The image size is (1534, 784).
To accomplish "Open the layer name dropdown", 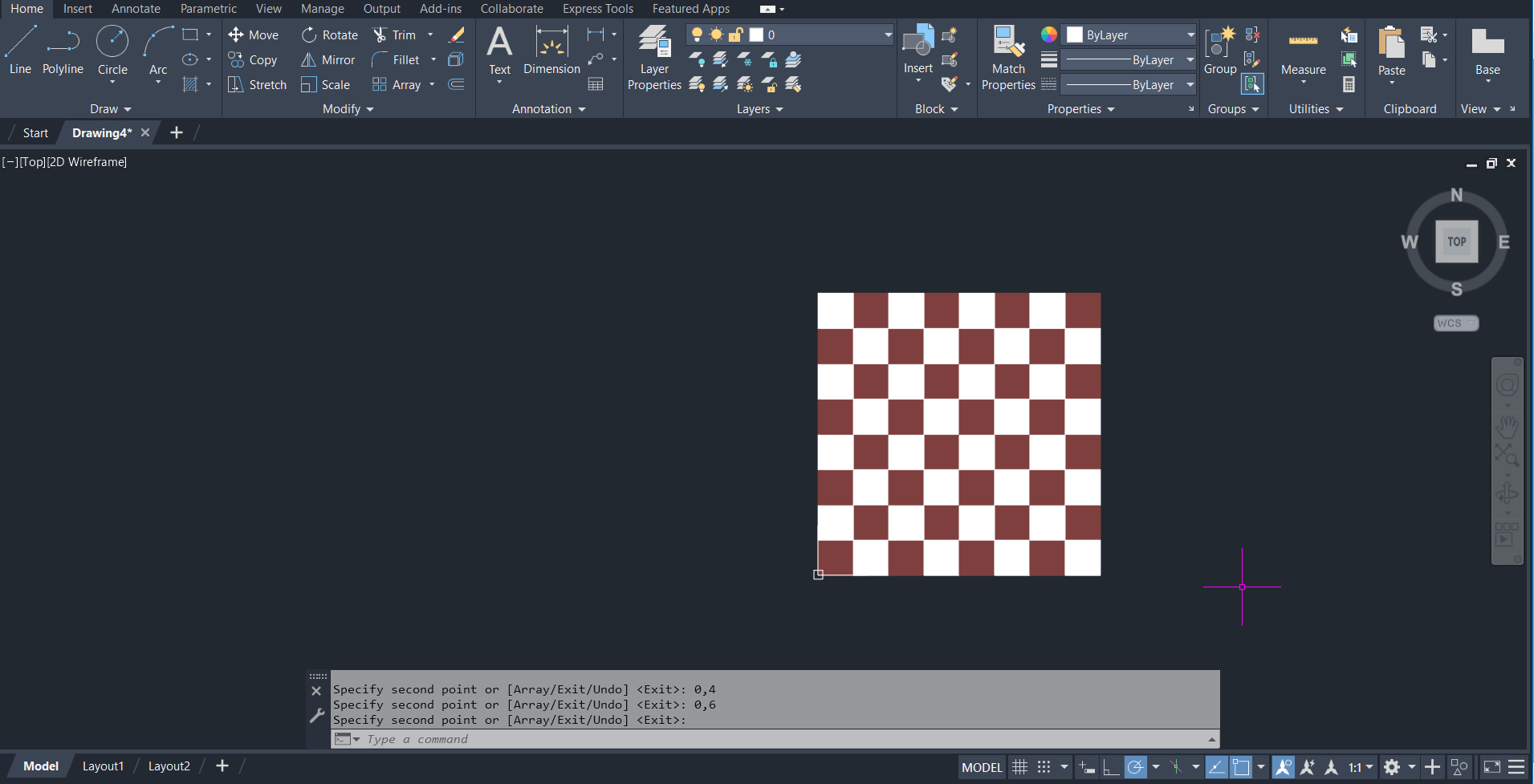I will [x=887, y=35].
